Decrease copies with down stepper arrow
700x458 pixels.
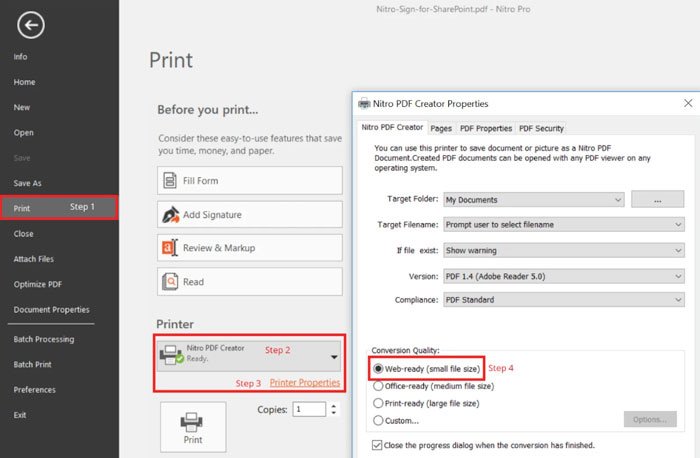[x=333, y=413]
